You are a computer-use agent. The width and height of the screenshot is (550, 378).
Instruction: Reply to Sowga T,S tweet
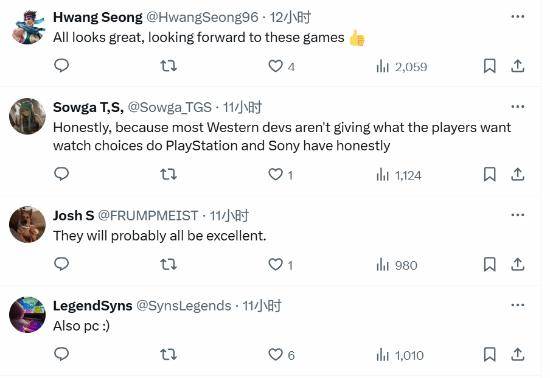point(61,174)
